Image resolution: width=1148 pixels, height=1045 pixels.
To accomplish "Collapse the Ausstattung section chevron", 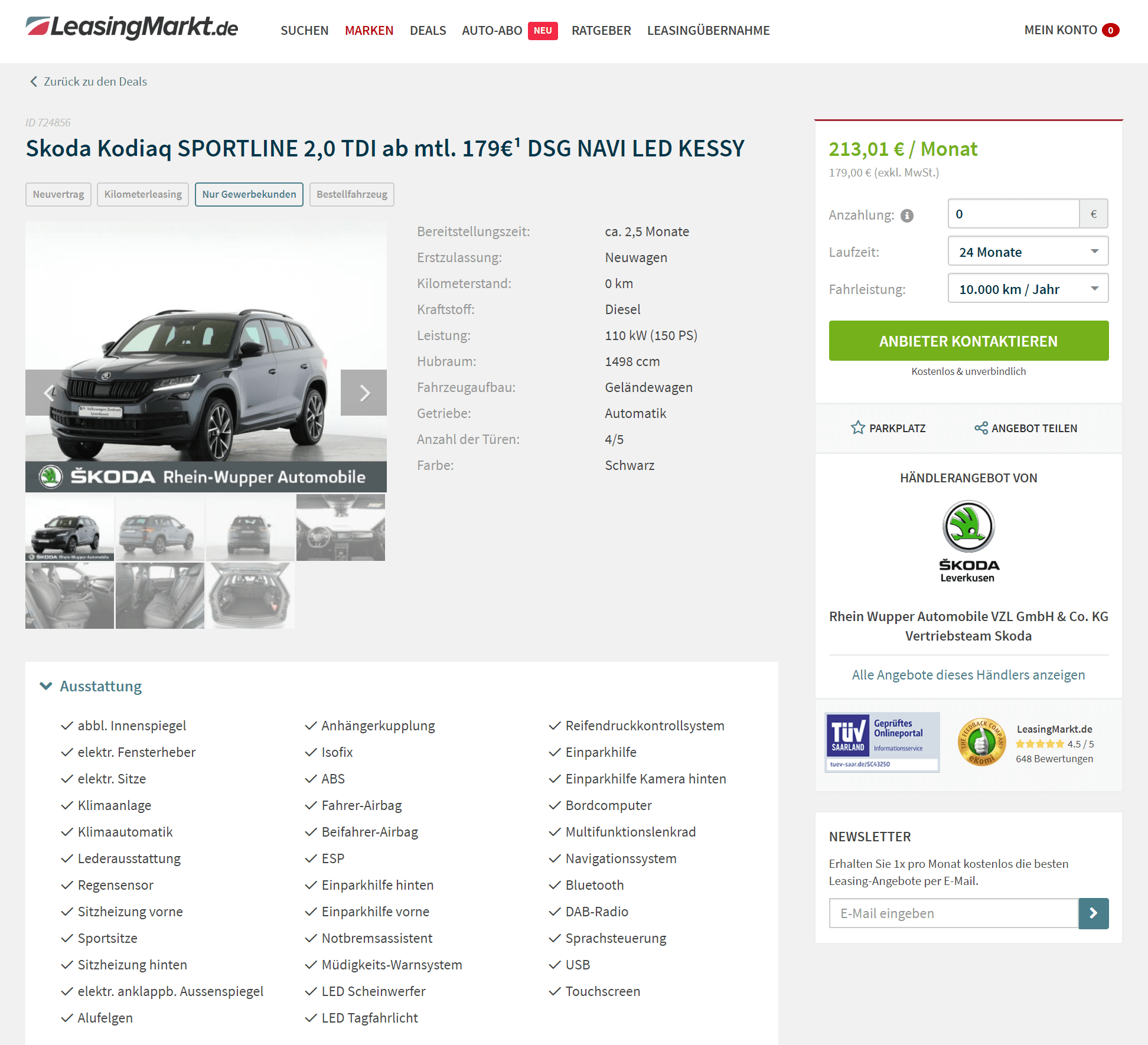I will (x=45, y=686).
